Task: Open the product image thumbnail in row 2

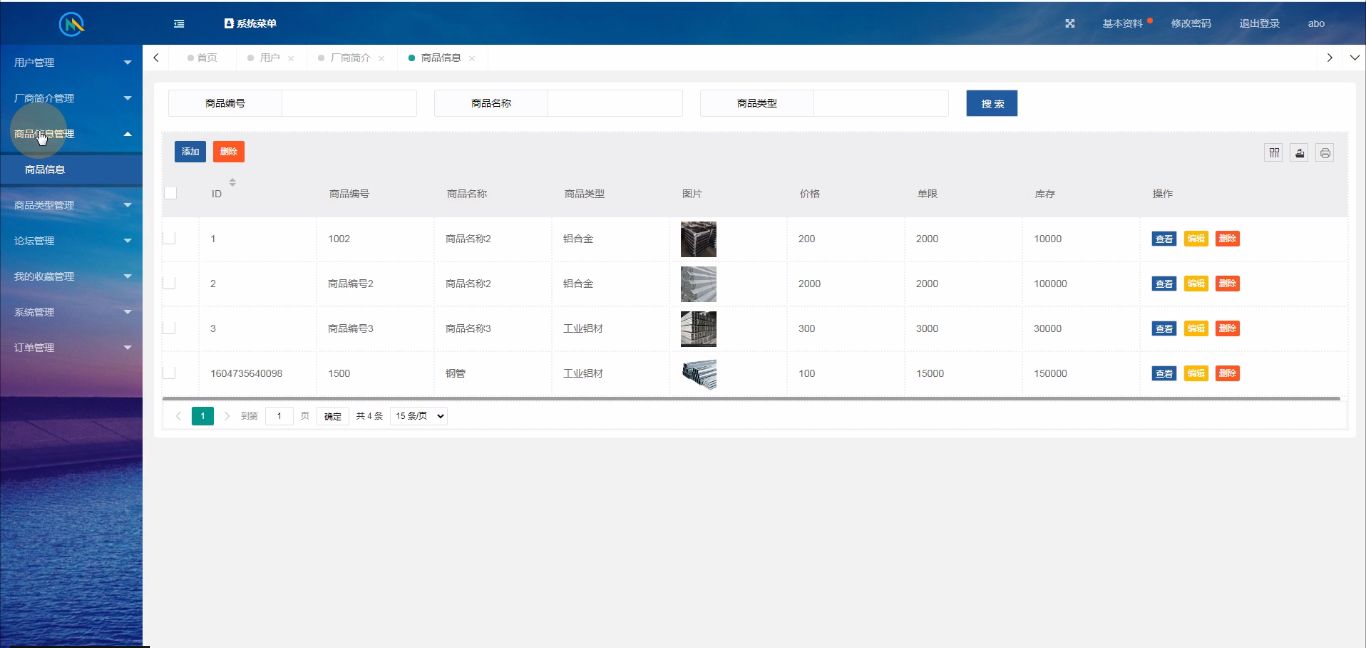Action: pos(699,284)
